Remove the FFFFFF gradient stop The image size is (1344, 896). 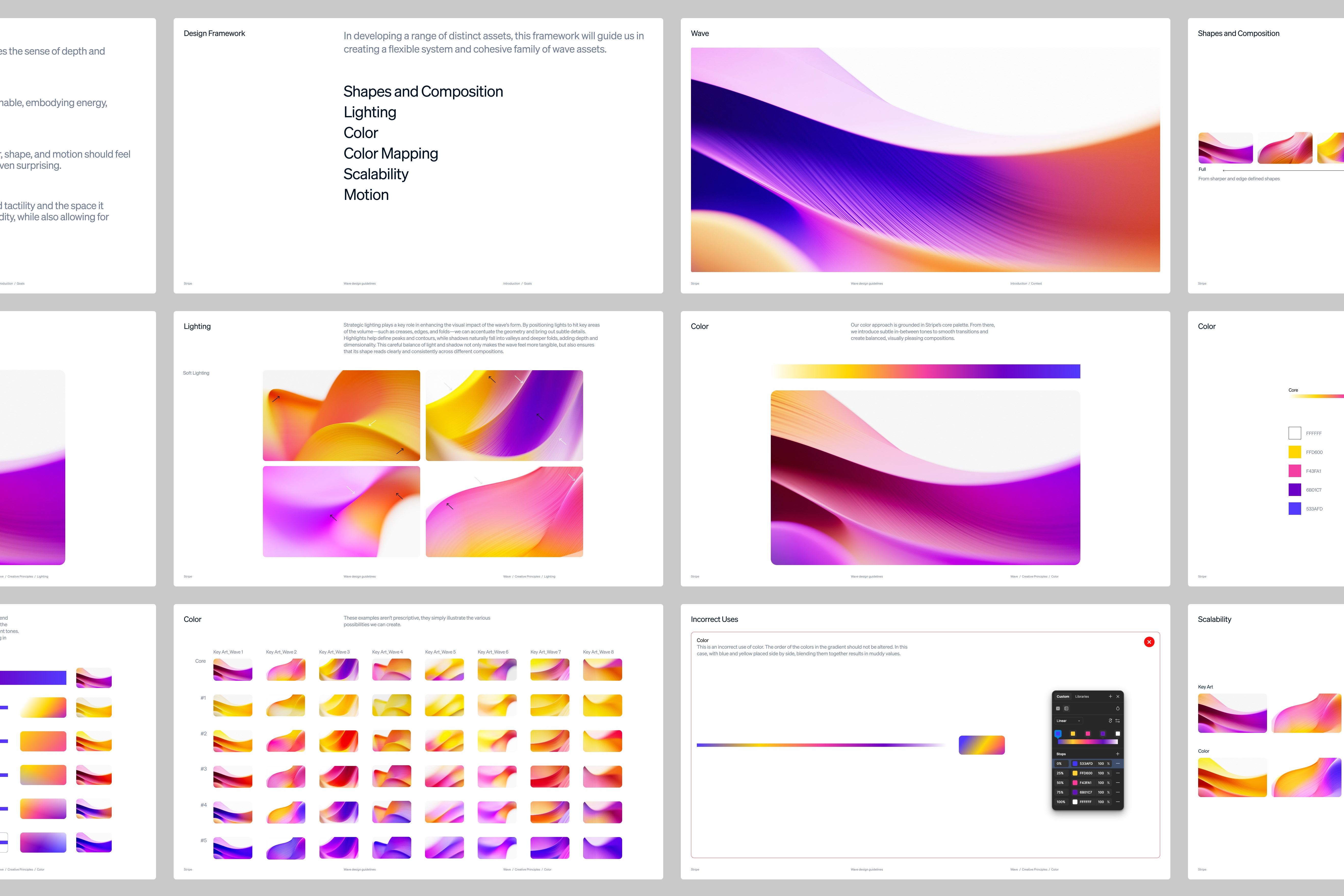pos(1118,802)
